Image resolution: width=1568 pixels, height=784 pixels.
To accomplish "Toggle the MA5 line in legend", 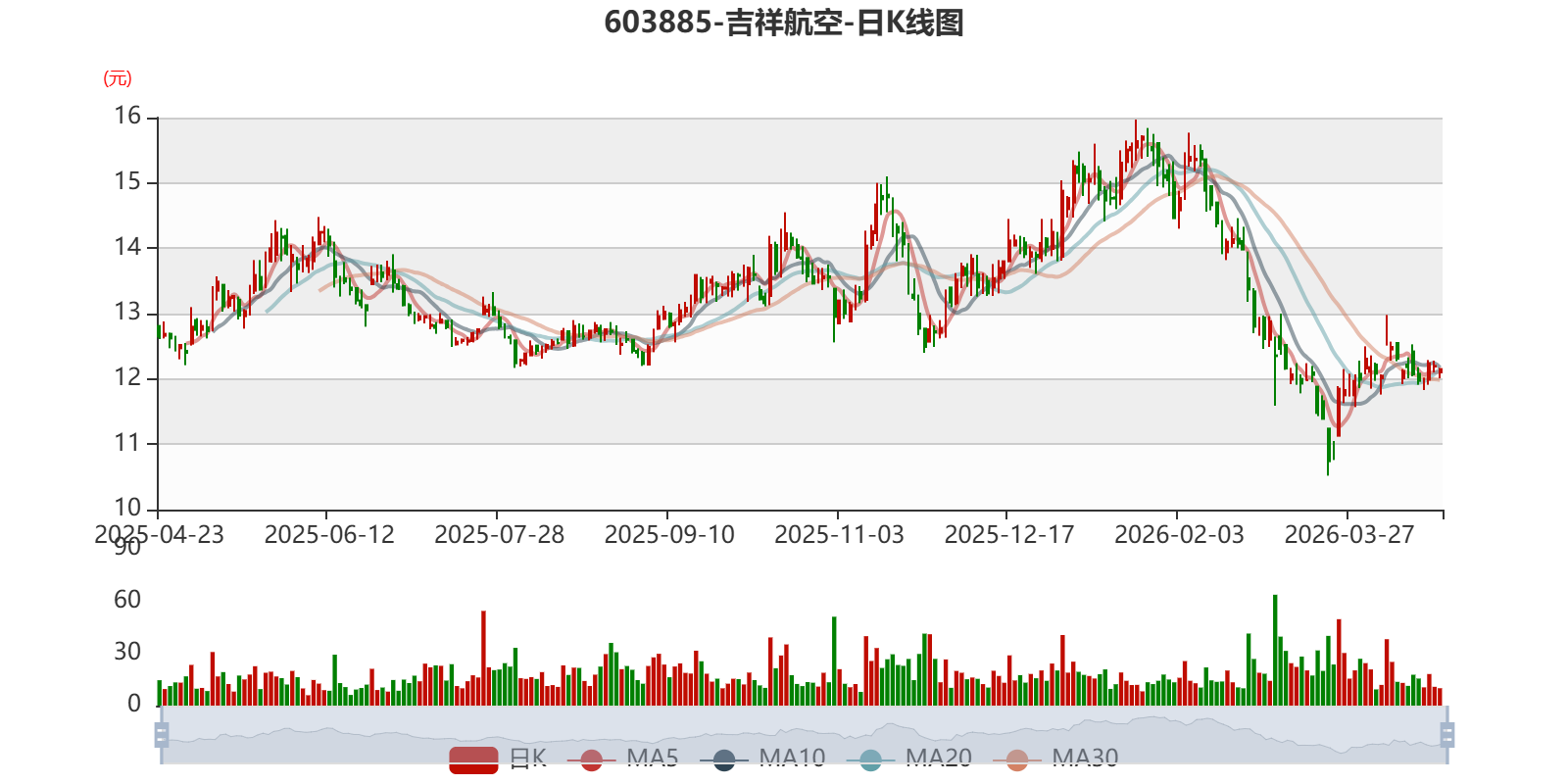I will pyautogui.click(x=622, y=759).
